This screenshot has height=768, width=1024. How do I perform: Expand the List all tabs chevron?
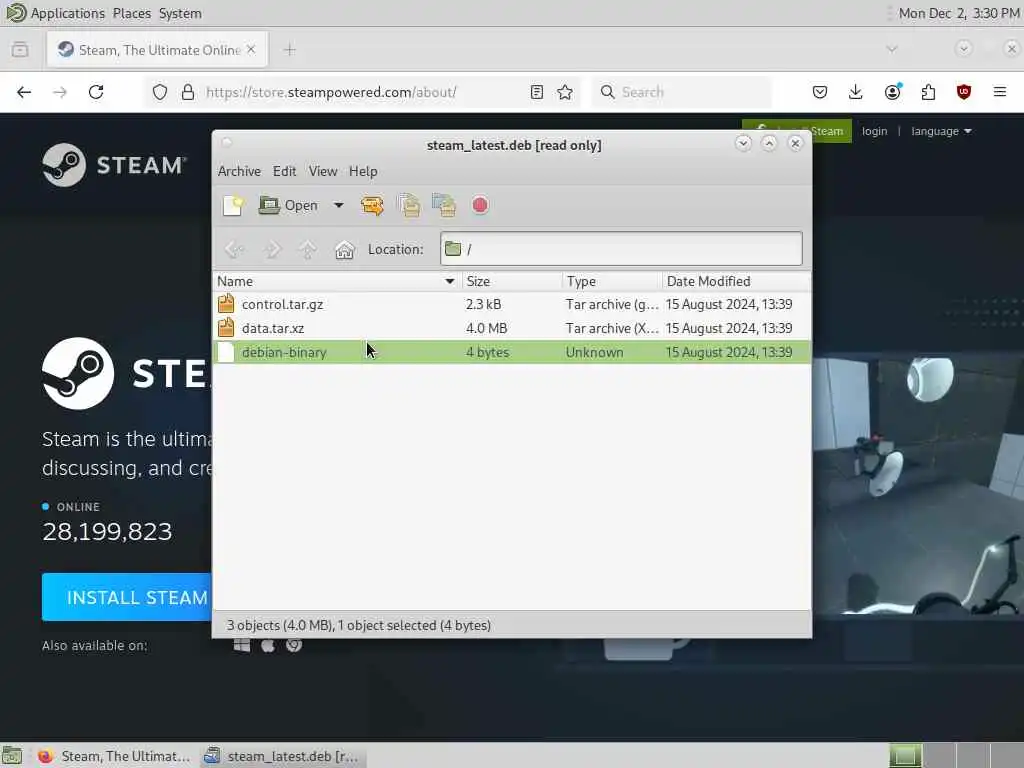(892, 49)
